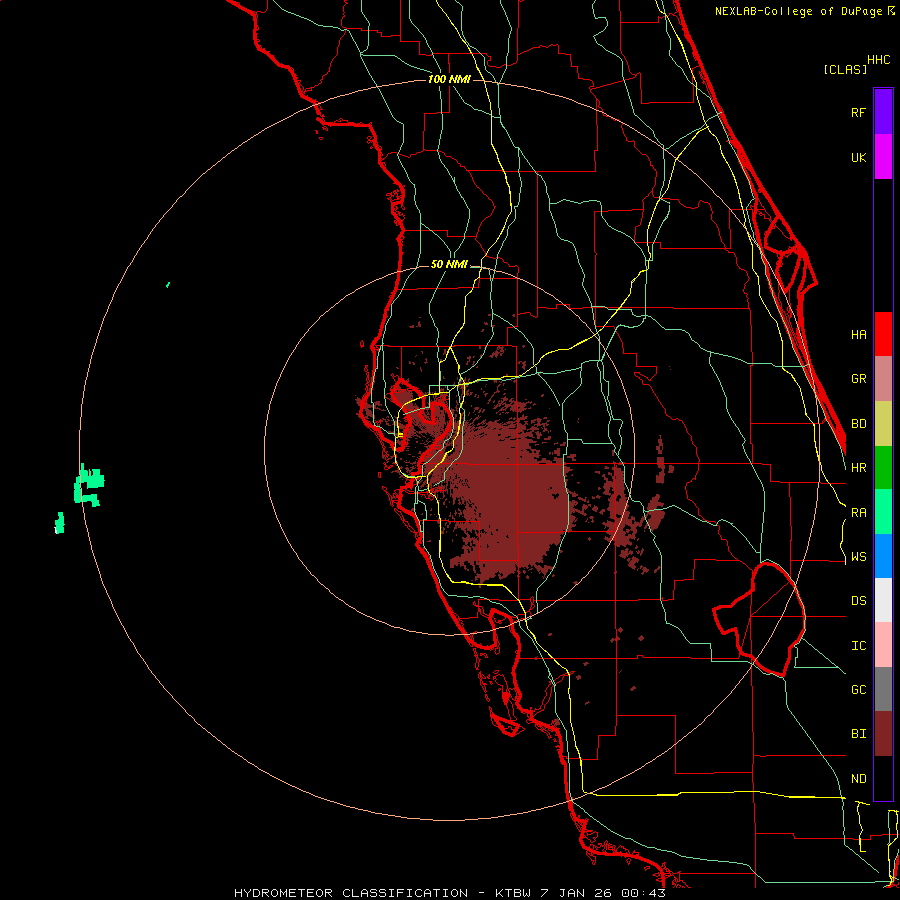Click the Hydrometeor Classification KTBW title text
Screen dimensions: 900x900
[449, 893]
